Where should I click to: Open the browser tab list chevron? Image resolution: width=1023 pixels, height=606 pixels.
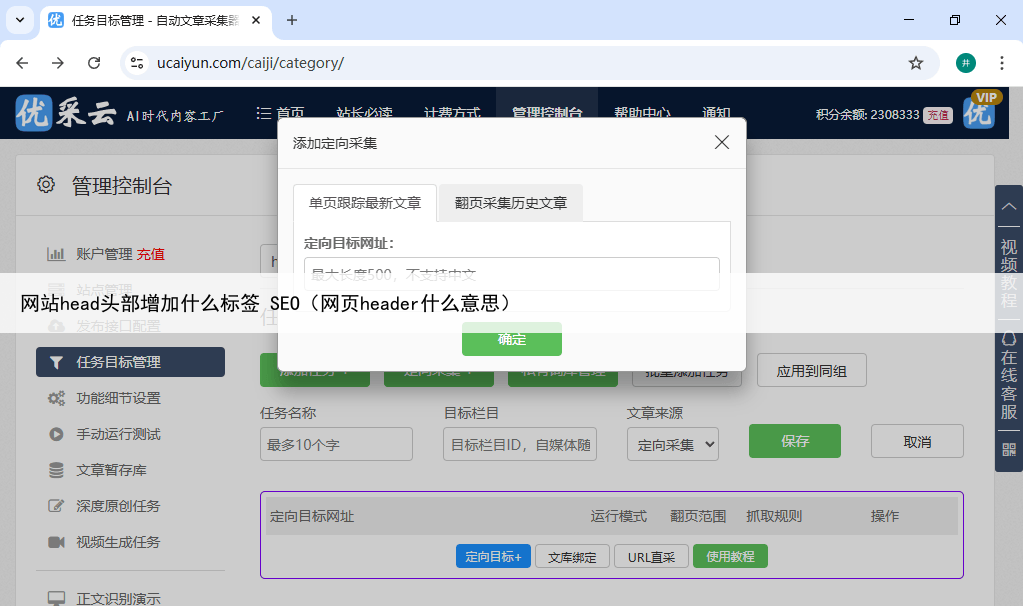[19, 20]
